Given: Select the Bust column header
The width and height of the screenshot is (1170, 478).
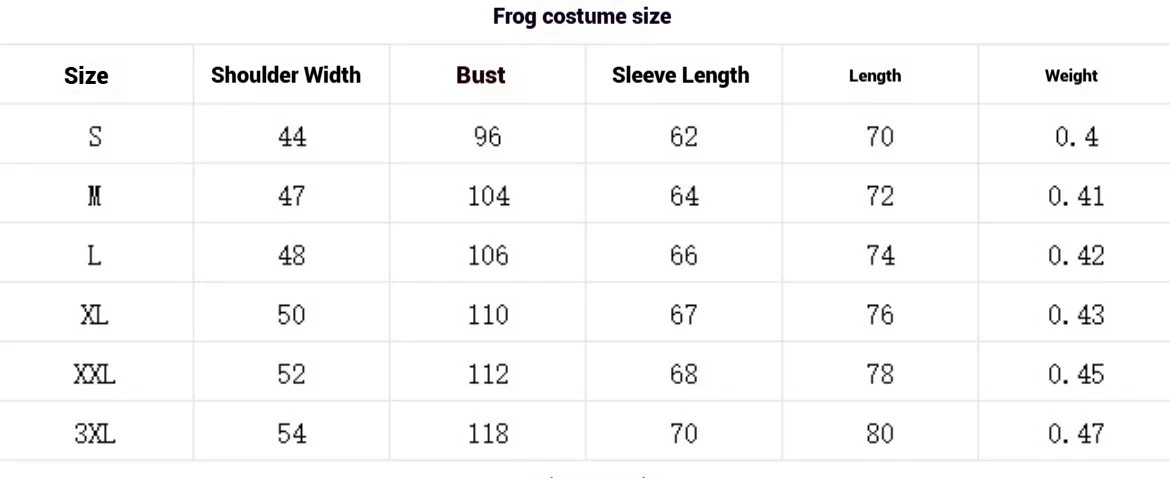Looking at the screenshot, I should pos(481,75).
